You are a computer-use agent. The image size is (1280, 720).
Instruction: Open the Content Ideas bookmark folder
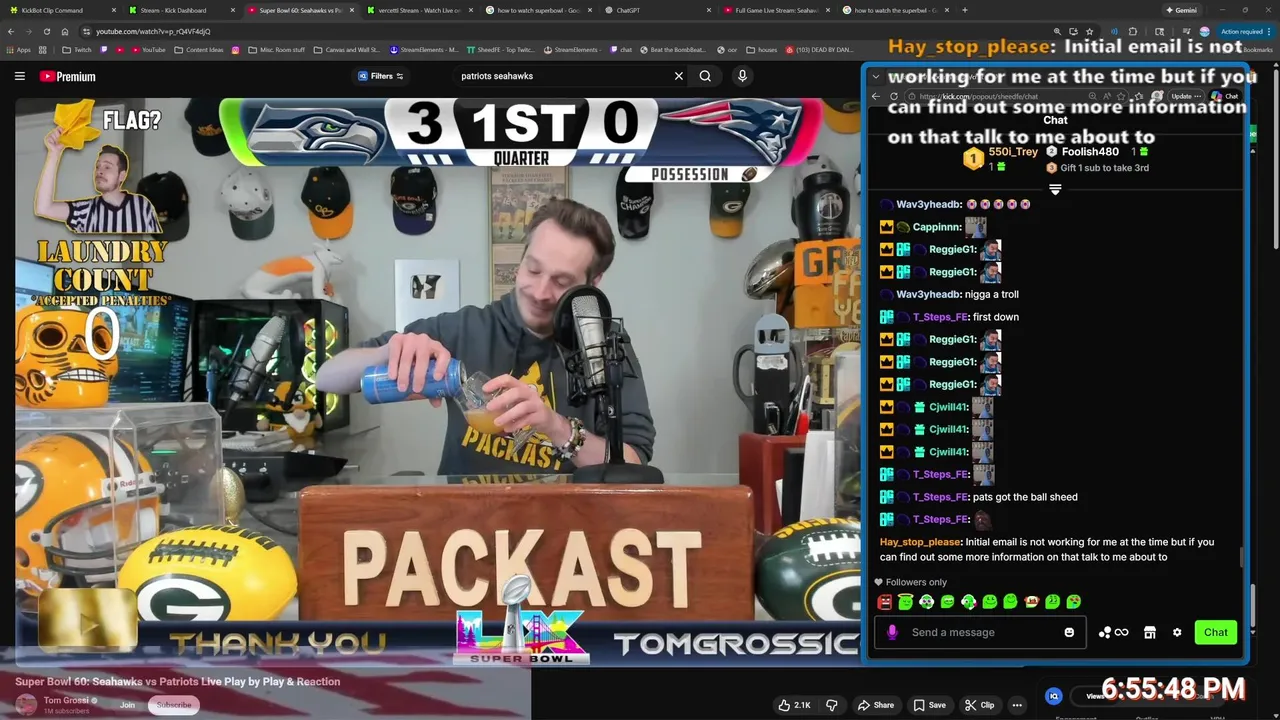point(199,50)
